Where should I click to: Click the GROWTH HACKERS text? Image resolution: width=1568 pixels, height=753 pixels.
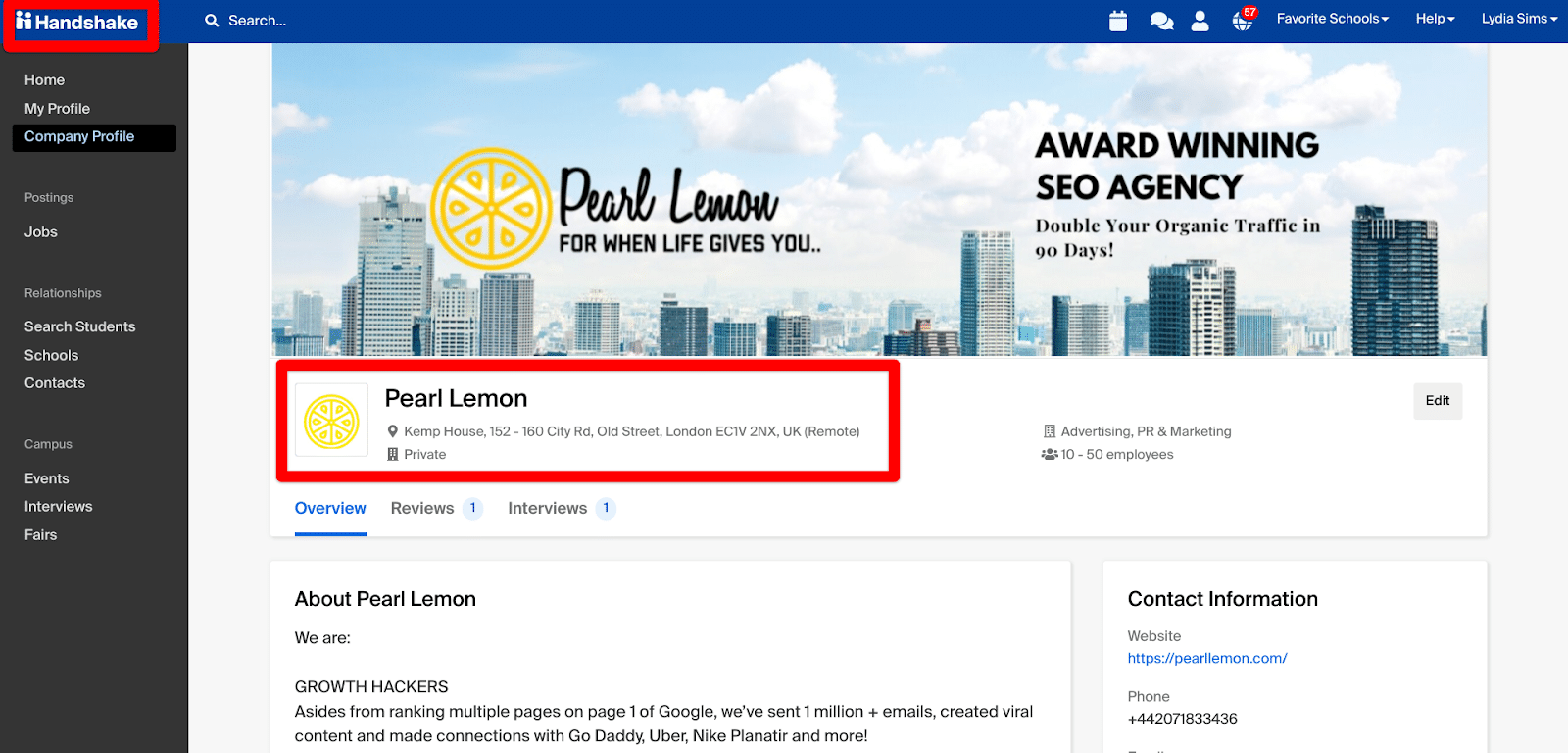pyautogui.click(x=371, y=687)
